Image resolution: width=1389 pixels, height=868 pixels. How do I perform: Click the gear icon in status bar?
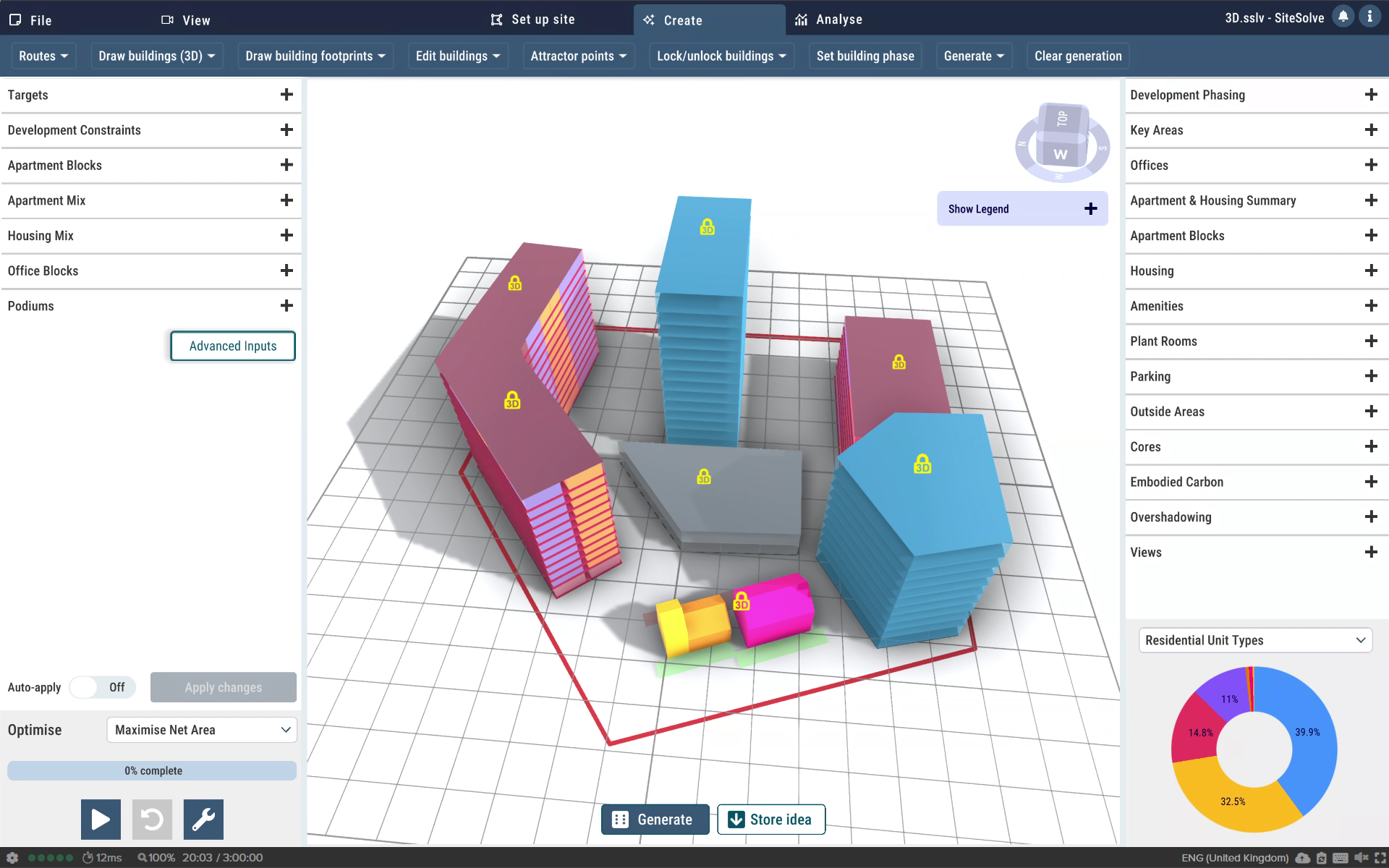pyautogui.click(x=12, y=857)
